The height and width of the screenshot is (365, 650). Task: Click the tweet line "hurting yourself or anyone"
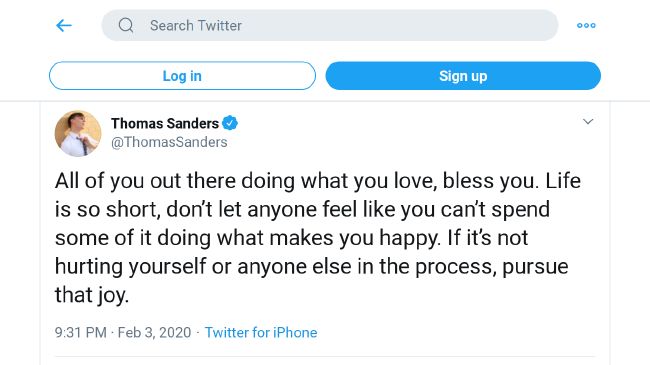click(312, 267)
